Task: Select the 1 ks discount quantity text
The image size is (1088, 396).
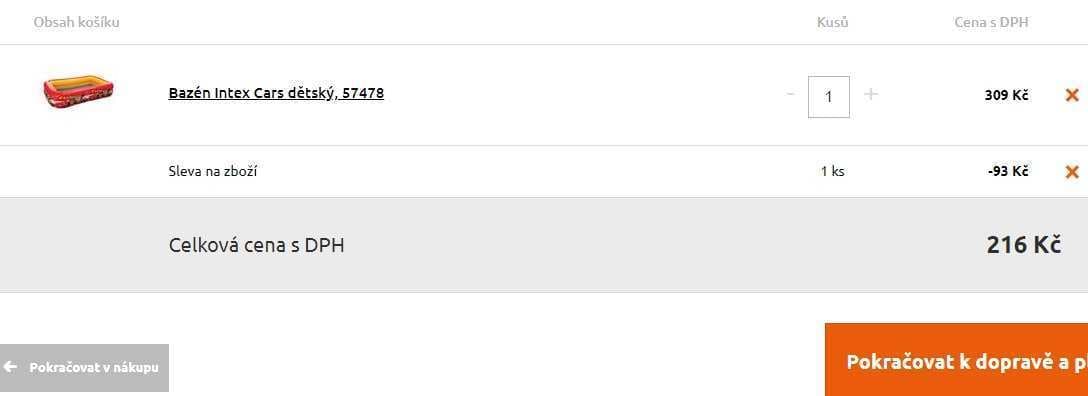Action: click(833, 171)
